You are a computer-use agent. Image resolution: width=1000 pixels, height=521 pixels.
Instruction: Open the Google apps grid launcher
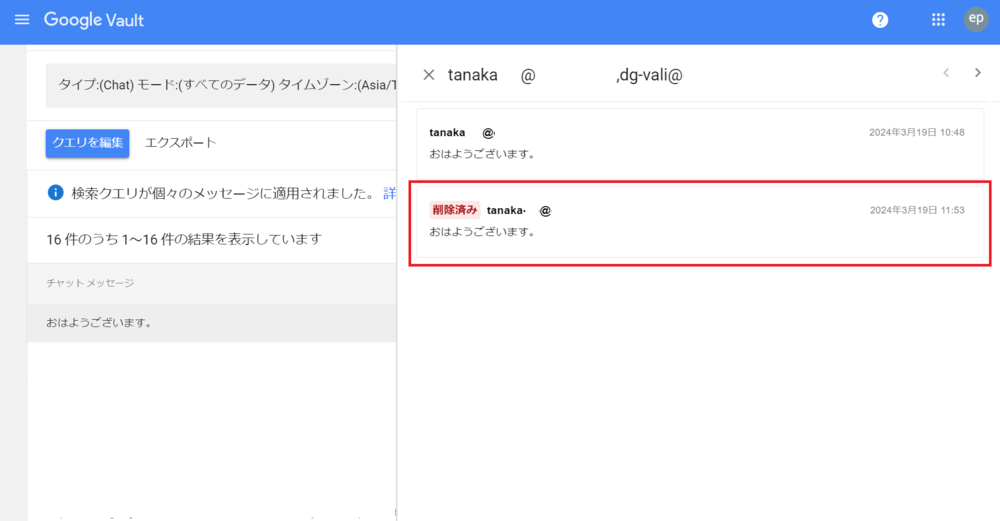(x=938, y=20)
